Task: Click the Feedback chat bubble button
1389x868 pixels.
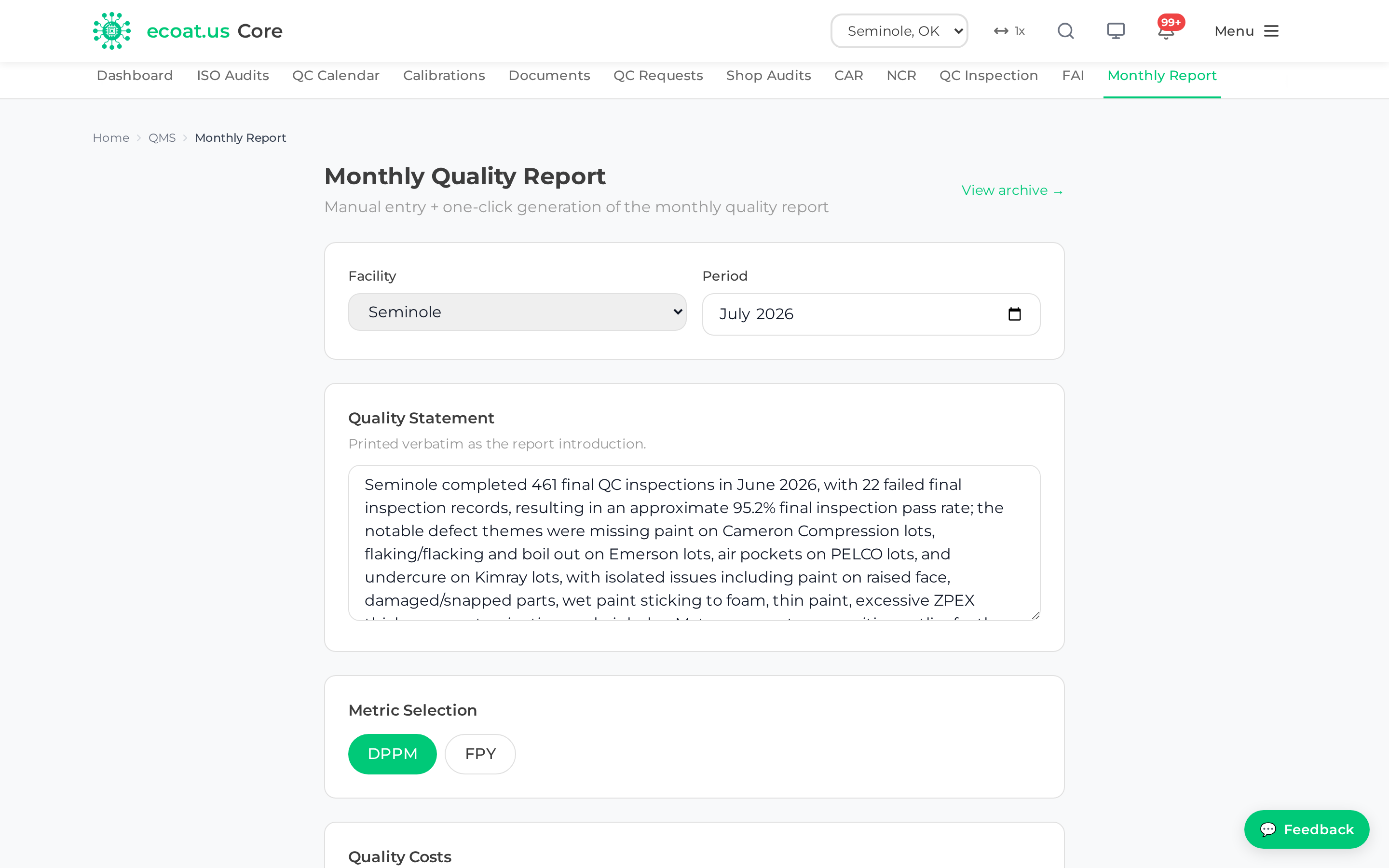Action: coord(1307,829)
